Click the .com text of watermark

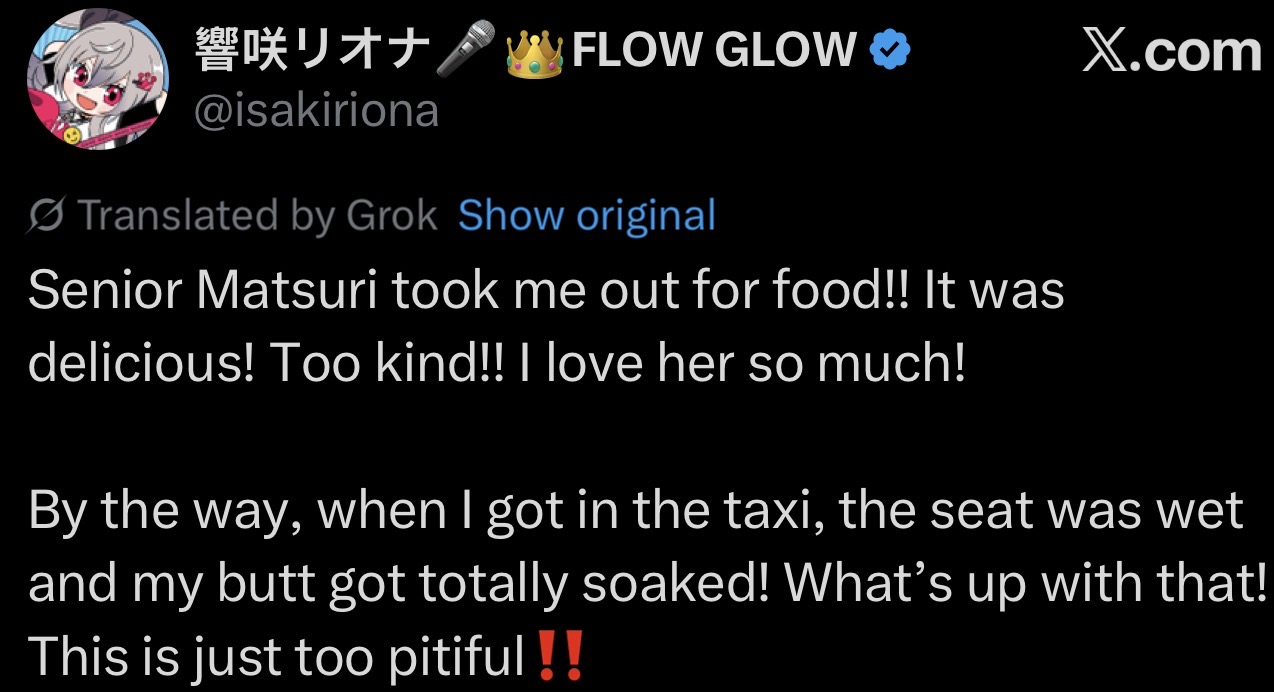click(1196, 51)
